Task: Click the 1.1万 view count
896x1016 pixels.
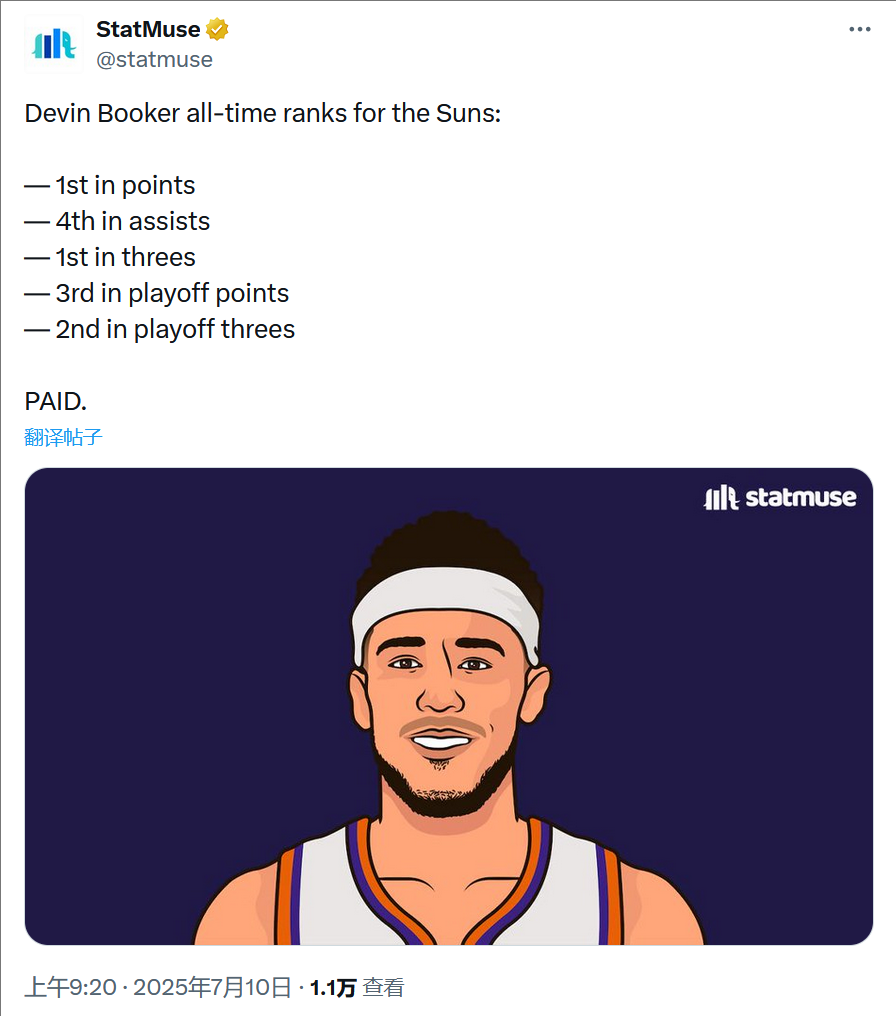Action: coord(333,987)
